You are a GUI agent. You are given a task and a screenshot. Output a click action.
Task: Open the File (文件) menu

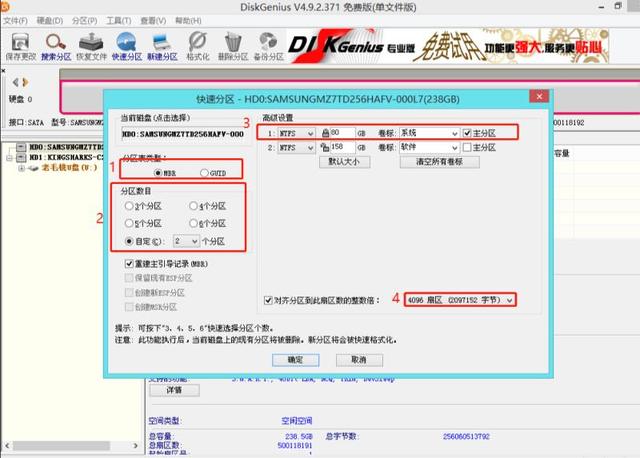pyautogui.click(x=16, y=20)
